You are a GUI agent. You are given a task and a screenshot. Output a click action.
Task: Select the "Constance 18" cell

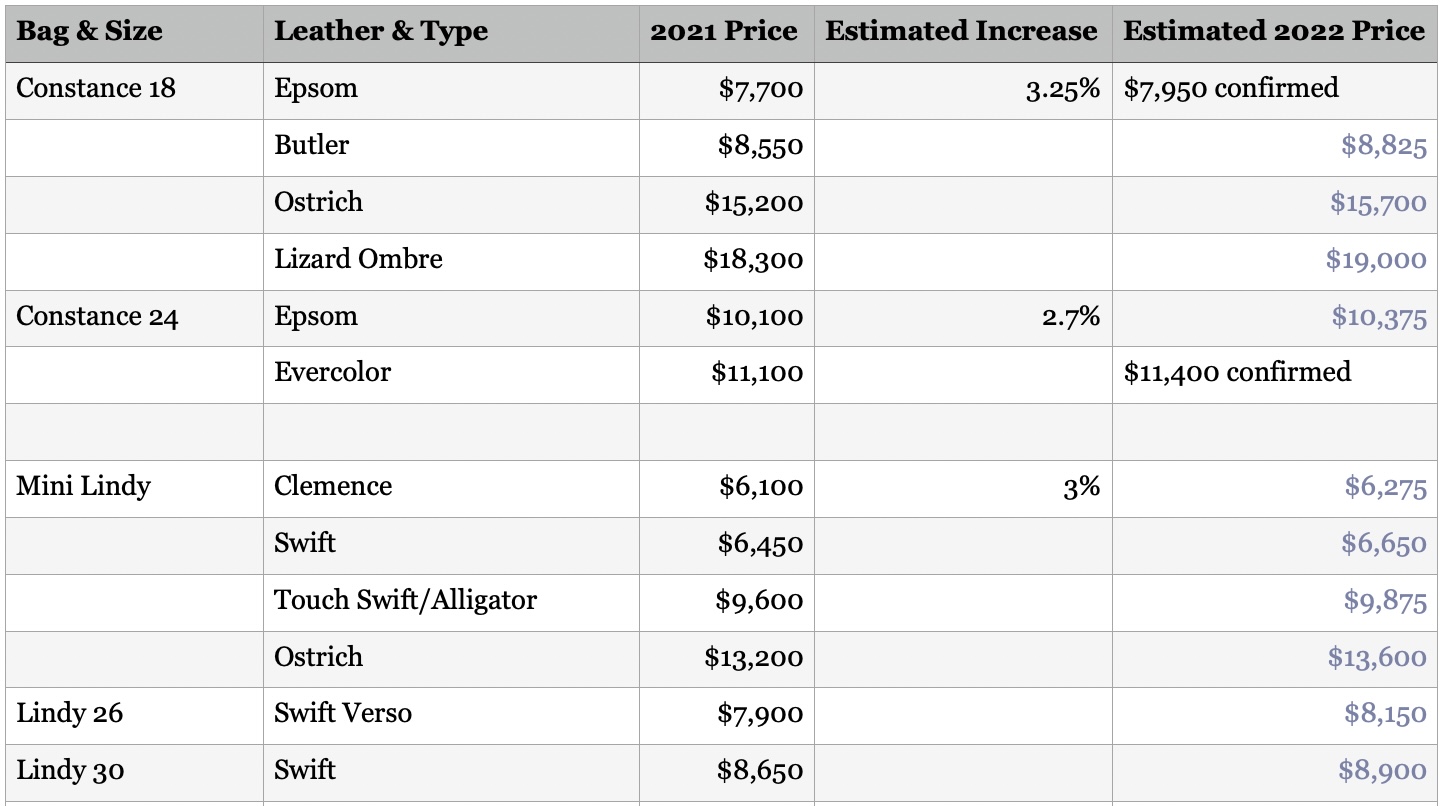[96, 88]
